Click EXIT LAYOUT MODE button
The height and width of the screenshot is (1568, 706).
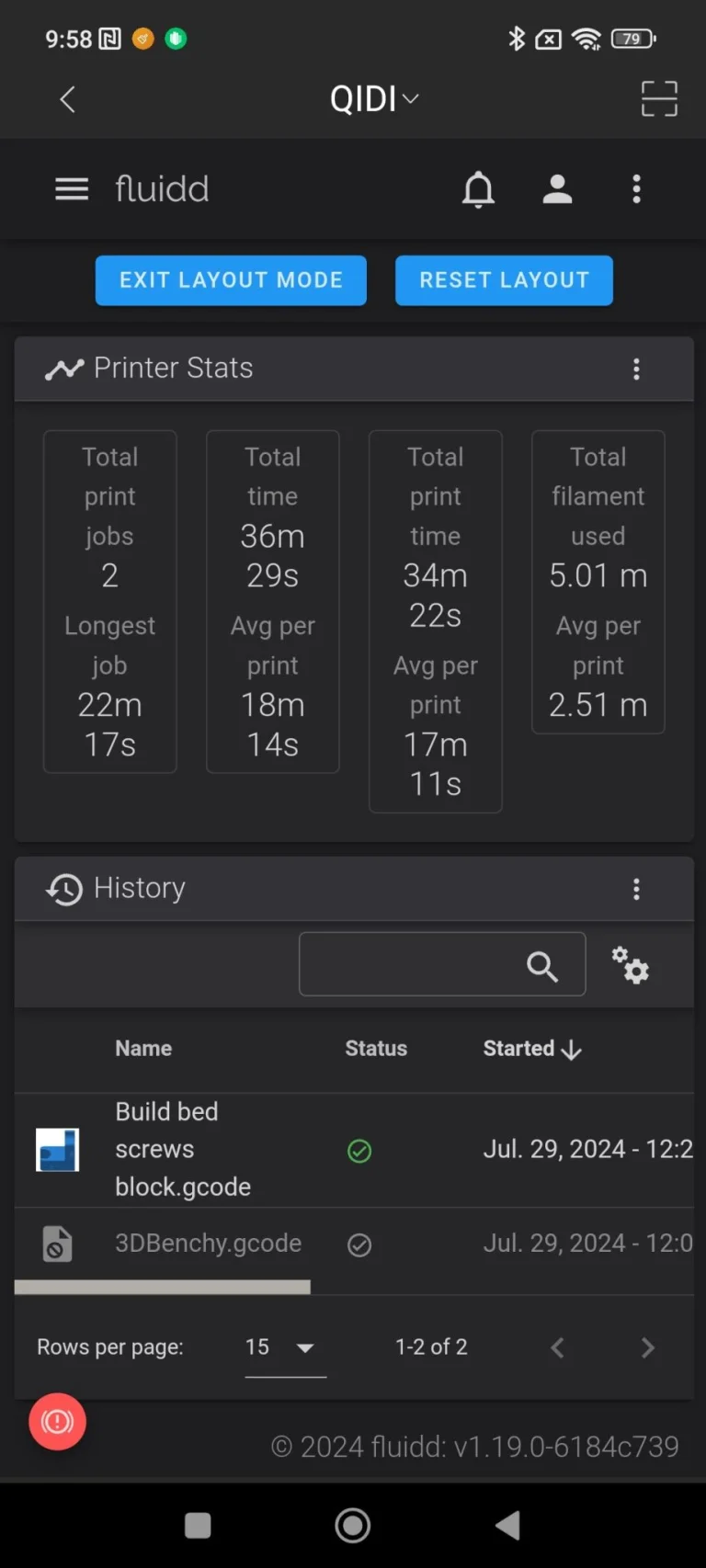click(231, 280)
